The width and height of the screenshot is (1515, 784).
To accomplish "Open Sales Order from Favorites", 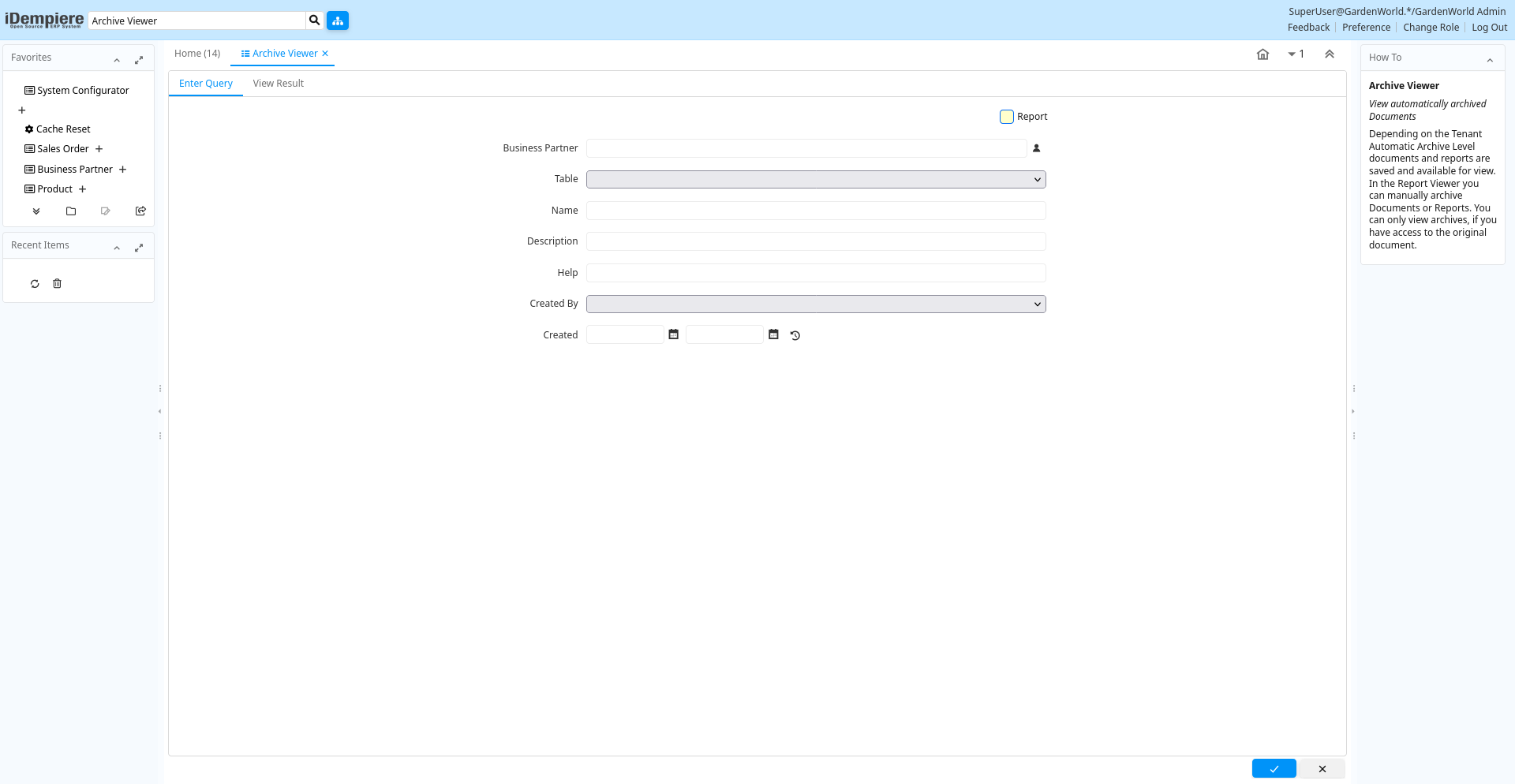I will click(x=63, y=149).
